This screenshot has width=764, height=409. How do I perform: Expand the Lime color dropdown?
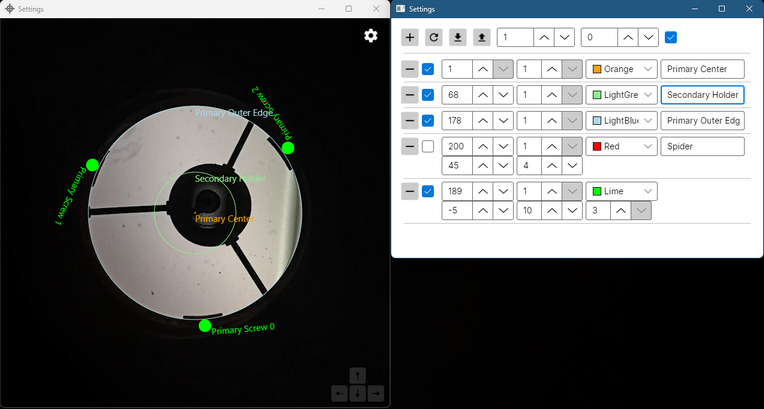[x=621, y=191]
